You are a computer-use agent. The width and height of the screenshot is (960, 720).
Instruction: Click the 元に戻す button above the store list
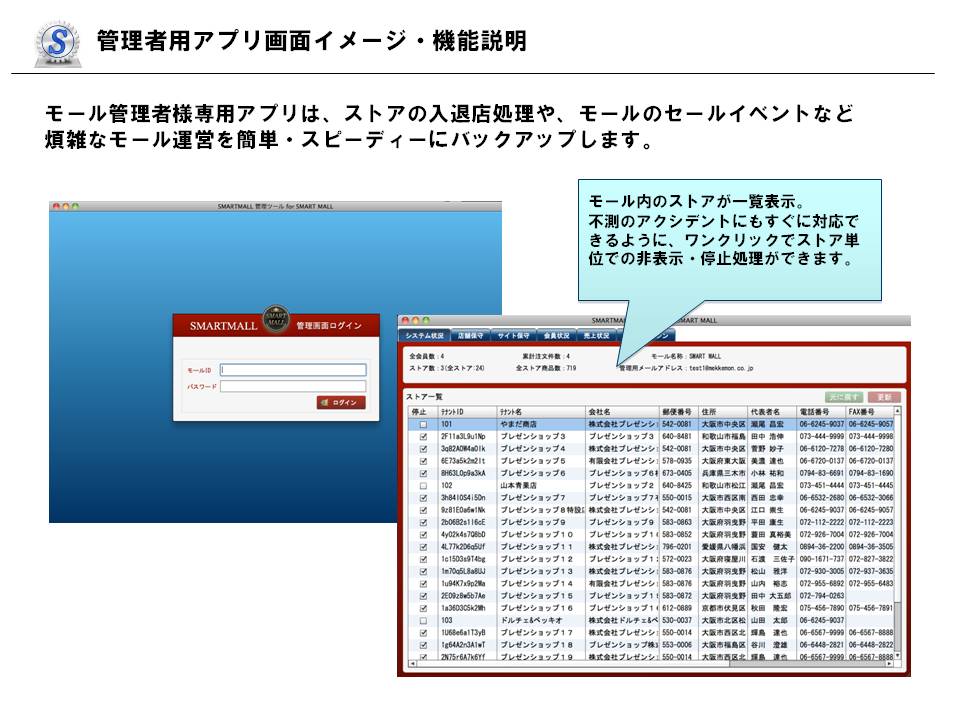tap(844, 397)
